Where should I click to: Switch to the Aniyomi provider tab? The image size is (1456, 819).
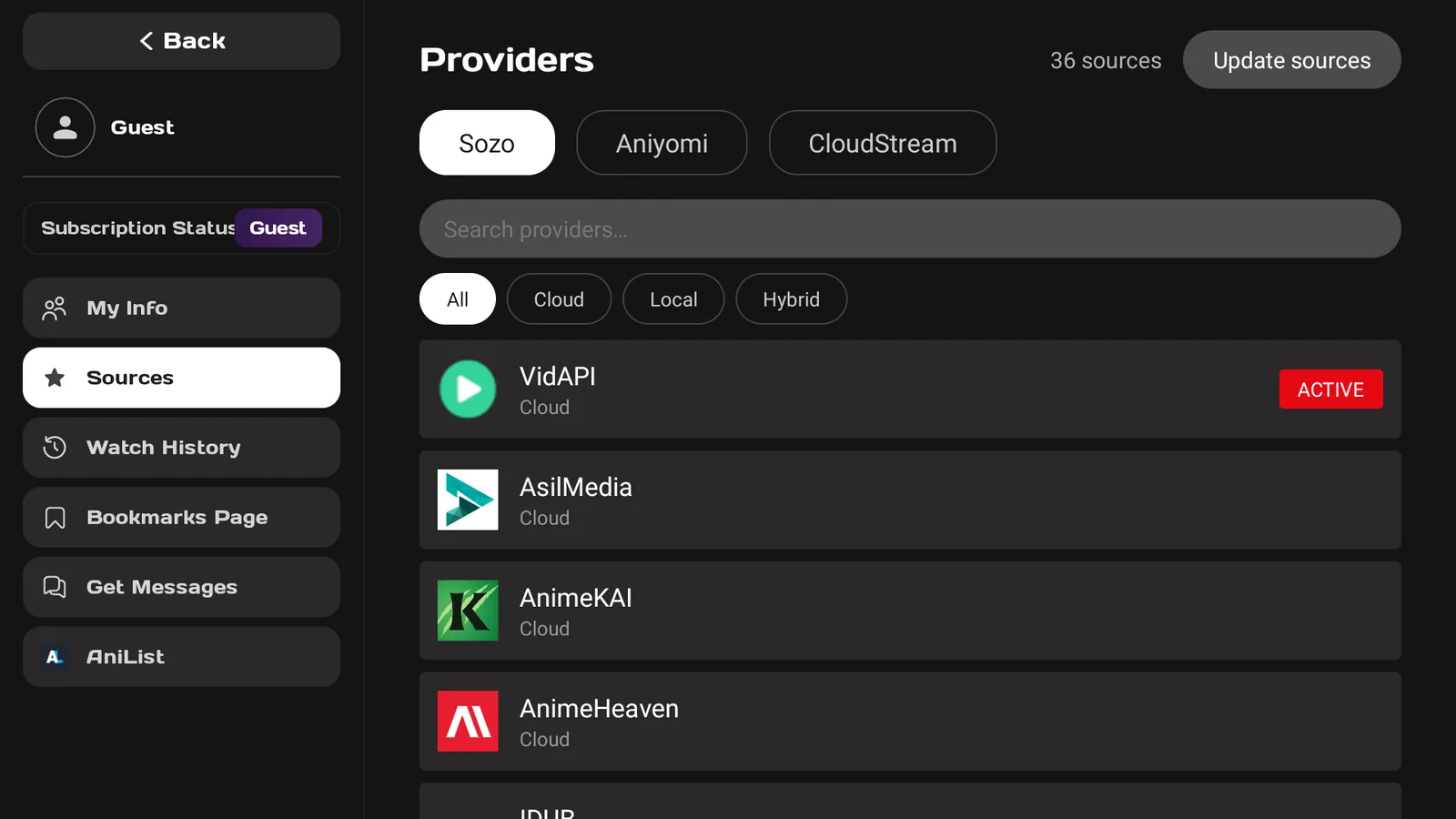pyautogui.click(x=662, y=143)
